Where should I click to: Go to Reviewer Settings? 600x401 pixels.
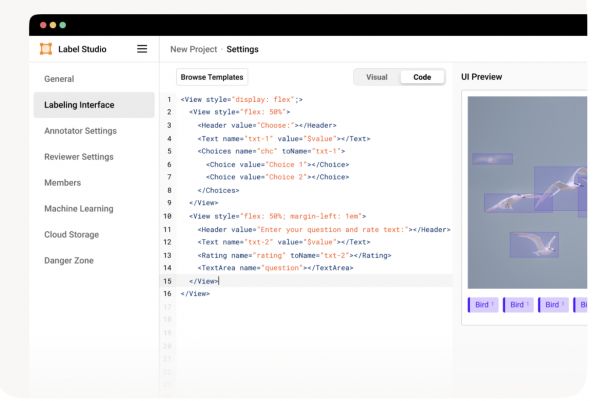79,156
